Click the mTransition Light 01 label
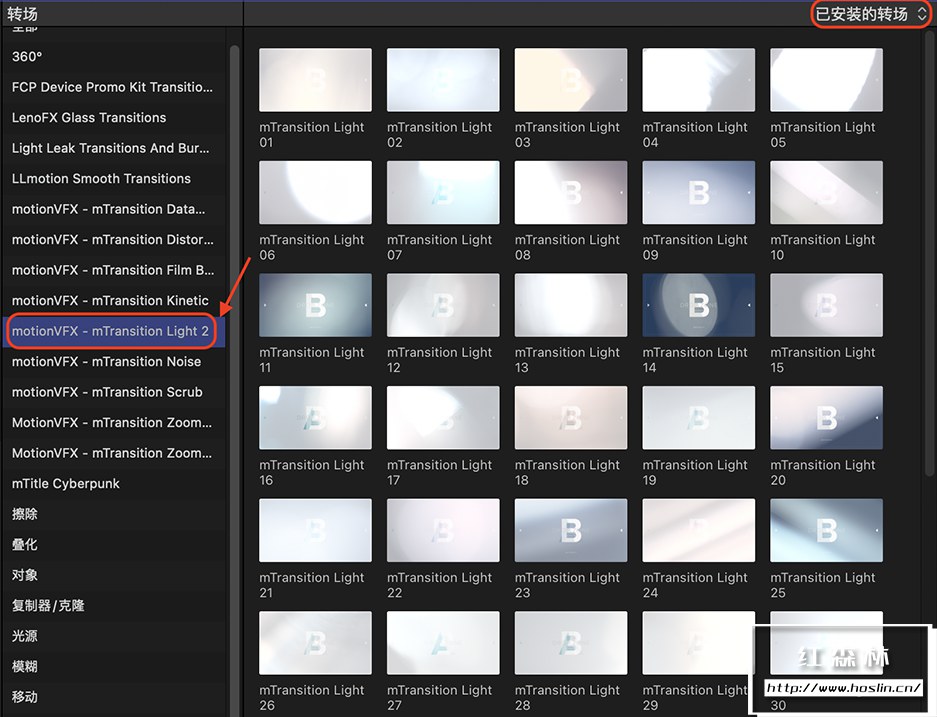The height and width of the screenshot is (717, 937). (312, 135)
